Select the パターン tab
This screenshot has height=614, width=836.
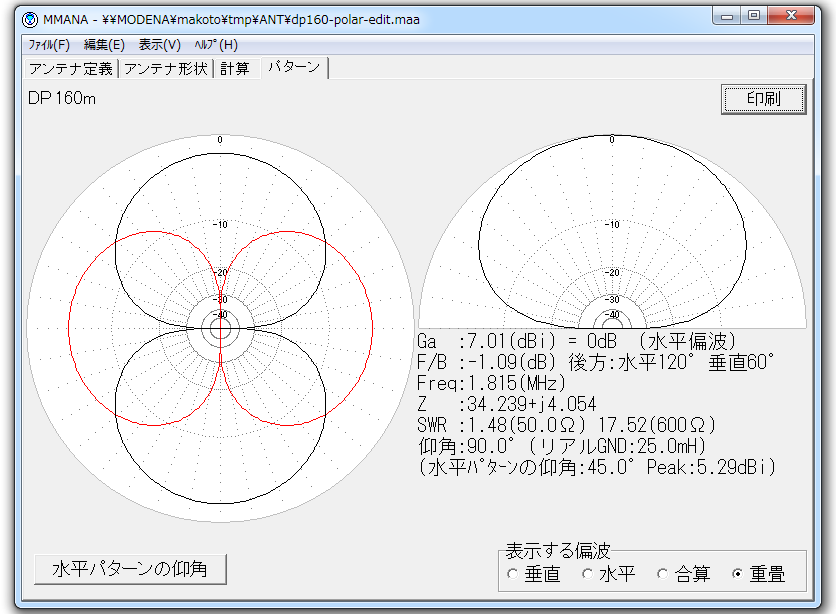[x=294, y=68]
